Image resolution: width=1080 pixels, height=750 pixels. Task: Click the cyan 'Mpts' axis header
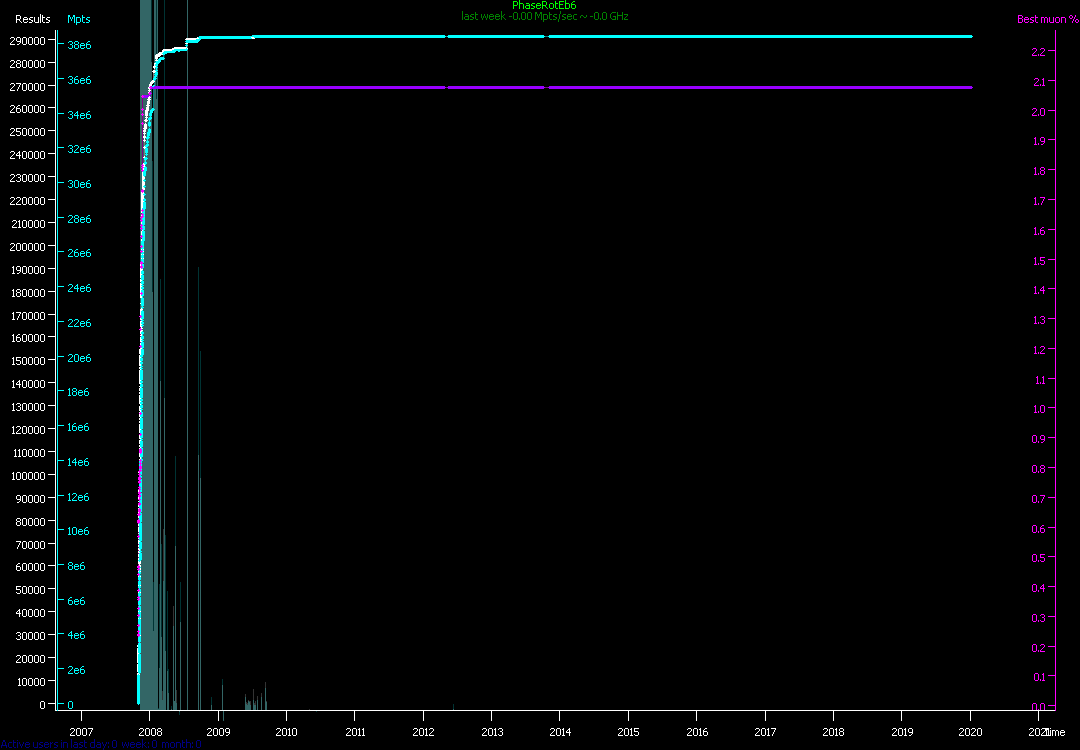pyautogui.click(x=79, y=19)
